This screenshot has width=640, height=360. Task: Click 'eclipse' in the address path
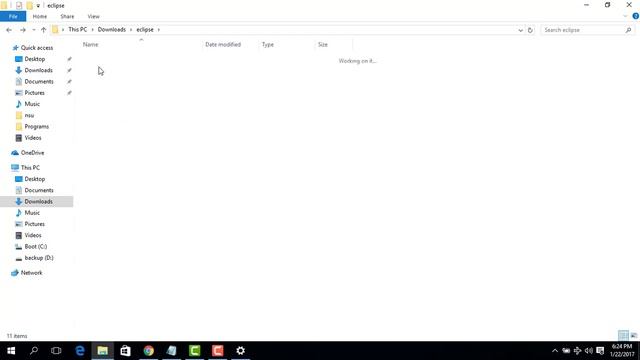pos(145,29)
